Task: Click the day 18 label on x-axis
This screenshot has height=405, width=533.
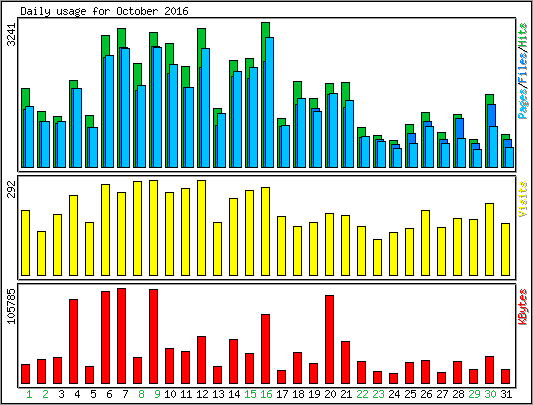Action: 298,394
